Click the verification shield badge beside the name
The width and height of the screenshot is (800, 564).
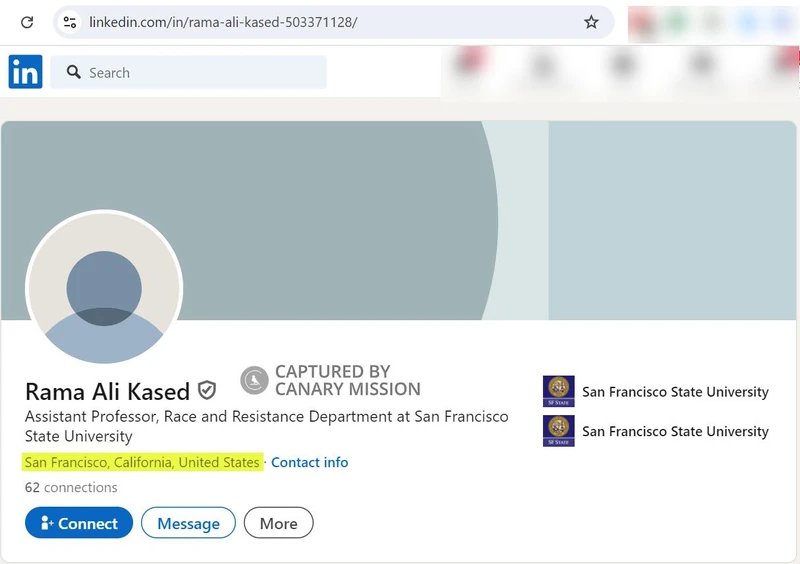point(207,390)
